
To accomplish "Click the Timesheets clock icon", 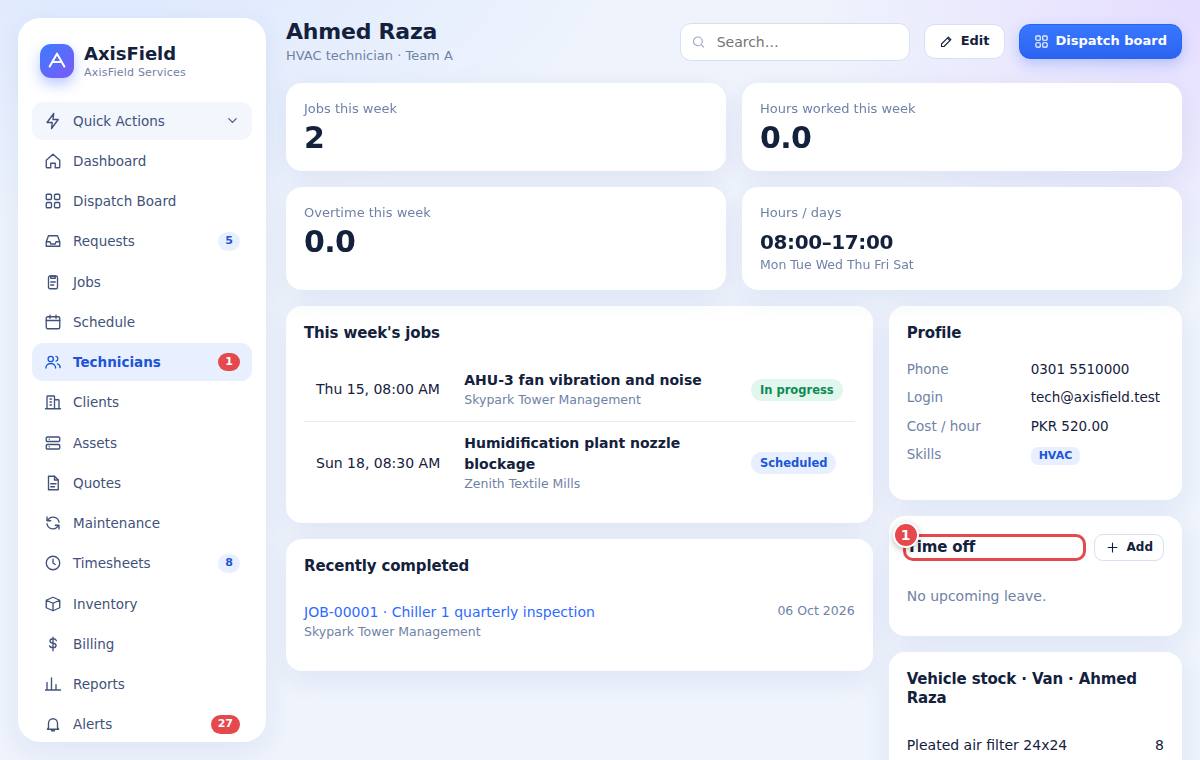I will click(53, 563).
